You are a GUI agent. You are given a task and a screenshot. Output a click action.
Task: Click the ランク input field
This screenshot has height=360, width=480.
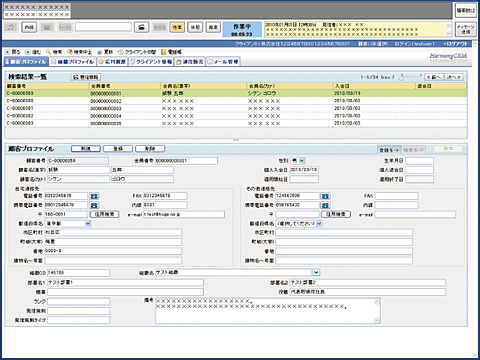[78, 301]
